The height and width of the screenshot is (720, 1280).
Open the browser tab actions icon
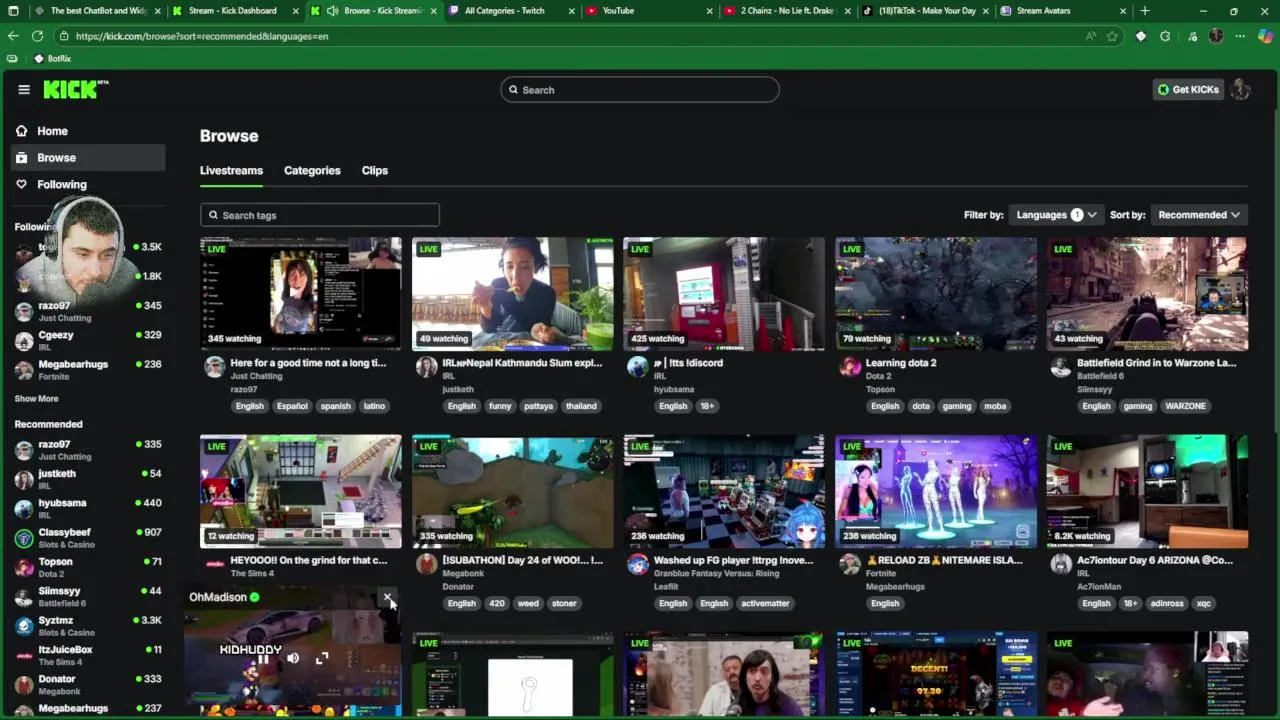13,11
